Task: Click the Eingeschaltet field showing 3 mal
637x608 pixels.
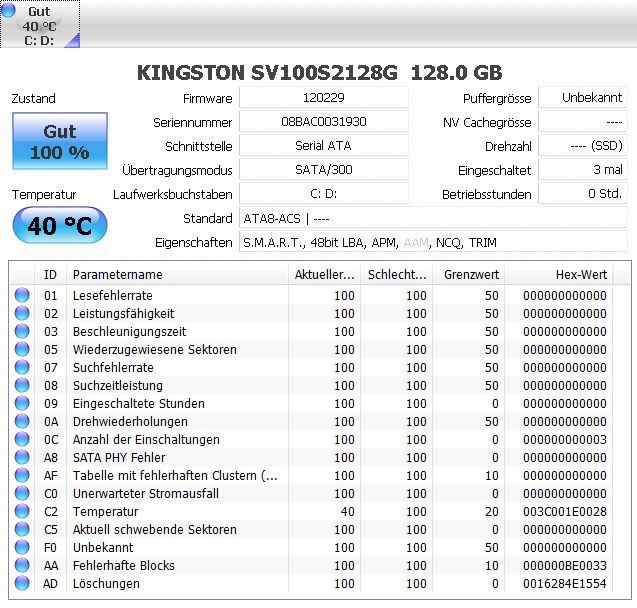Action: (x=583, y=169)
